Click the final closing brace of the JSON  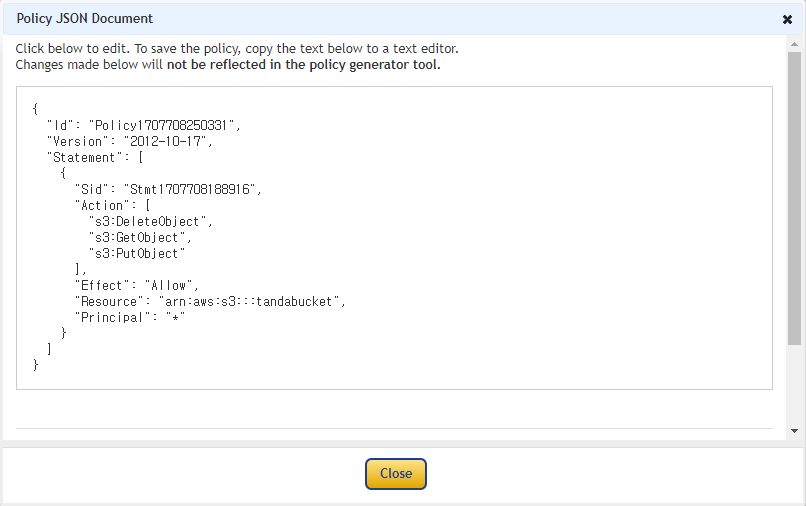(35, 365)
